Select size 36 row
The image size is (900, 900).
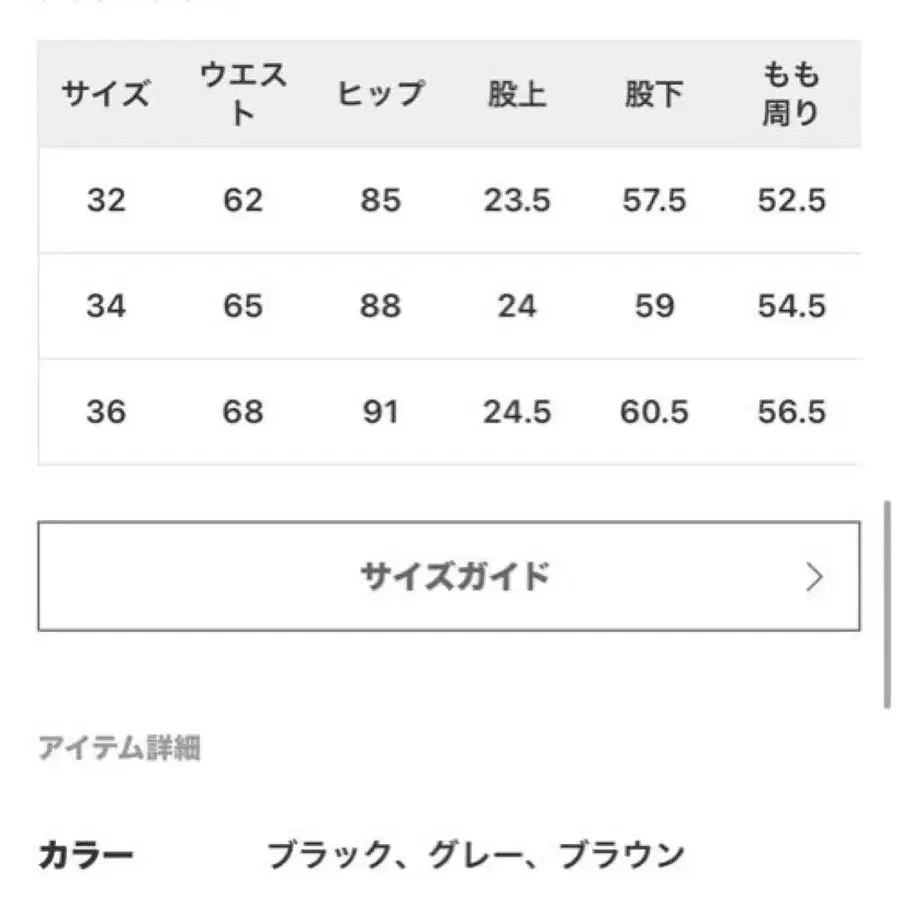(x=106, y=411)
